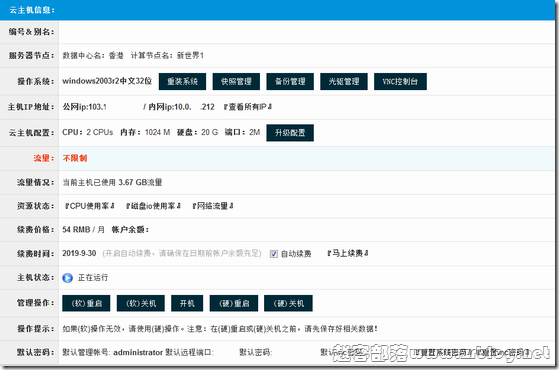Click the 主机IP地址 row label
Image resolution: width=559 pixels, height=370 pixels.
pyautogui.click(x=31, y=107)
